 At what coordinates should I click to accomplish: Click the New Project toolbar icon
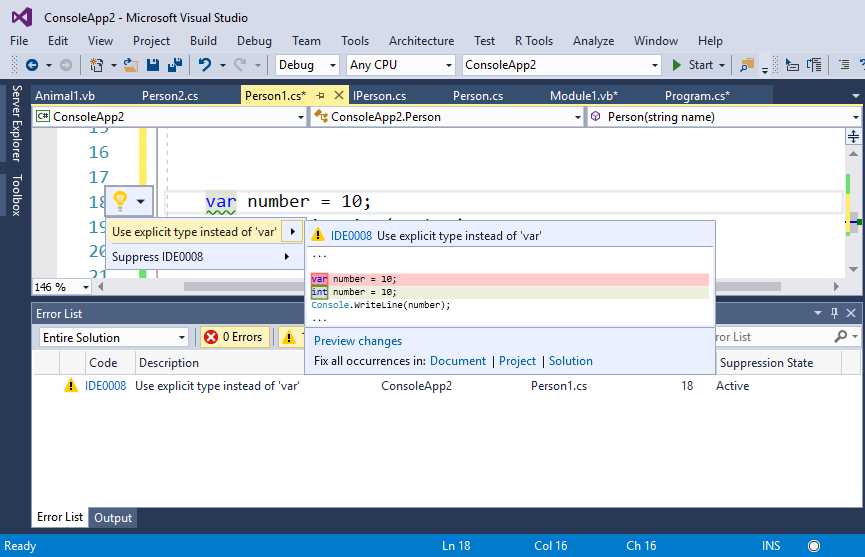(x=97, y=65)
